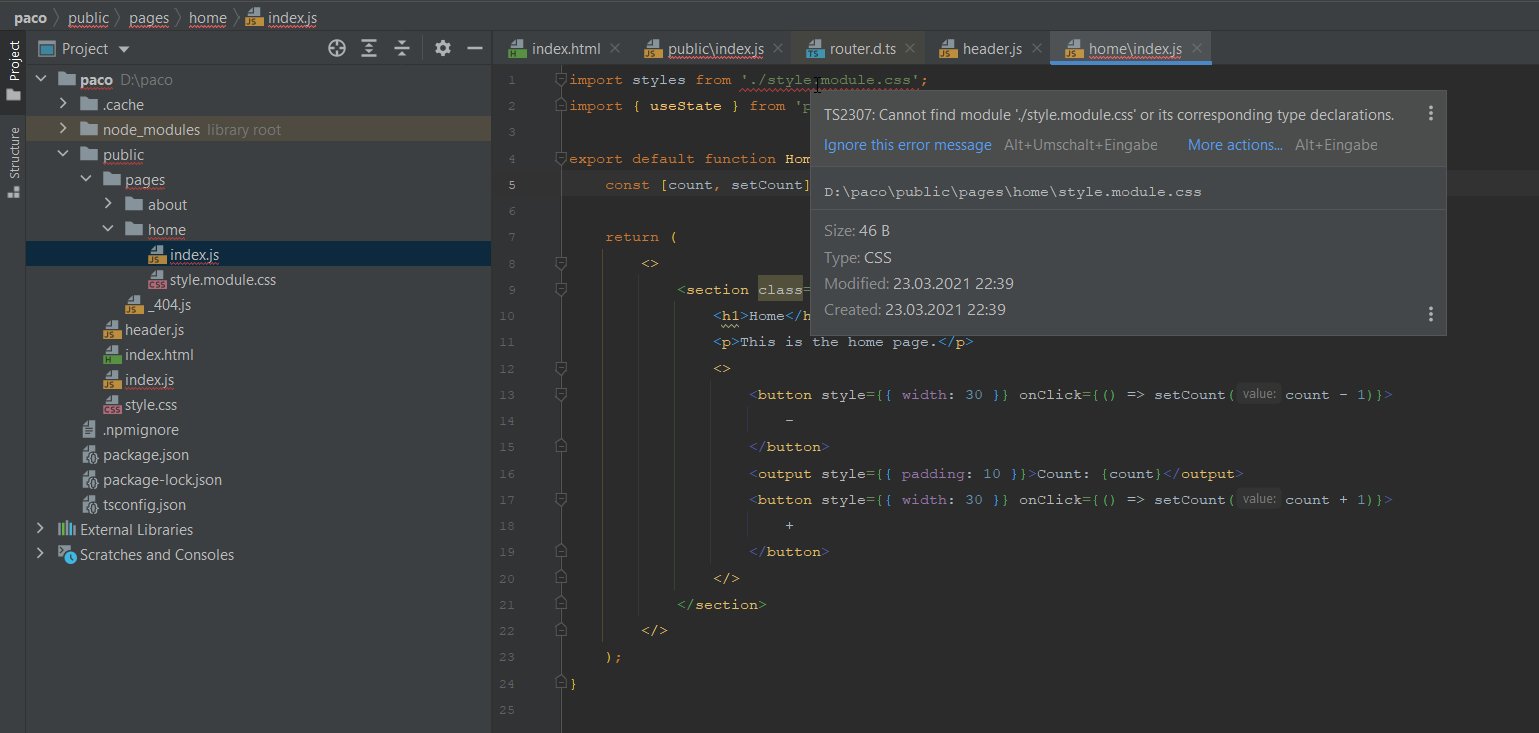Click Ignore this error message link

click(908, 145)
